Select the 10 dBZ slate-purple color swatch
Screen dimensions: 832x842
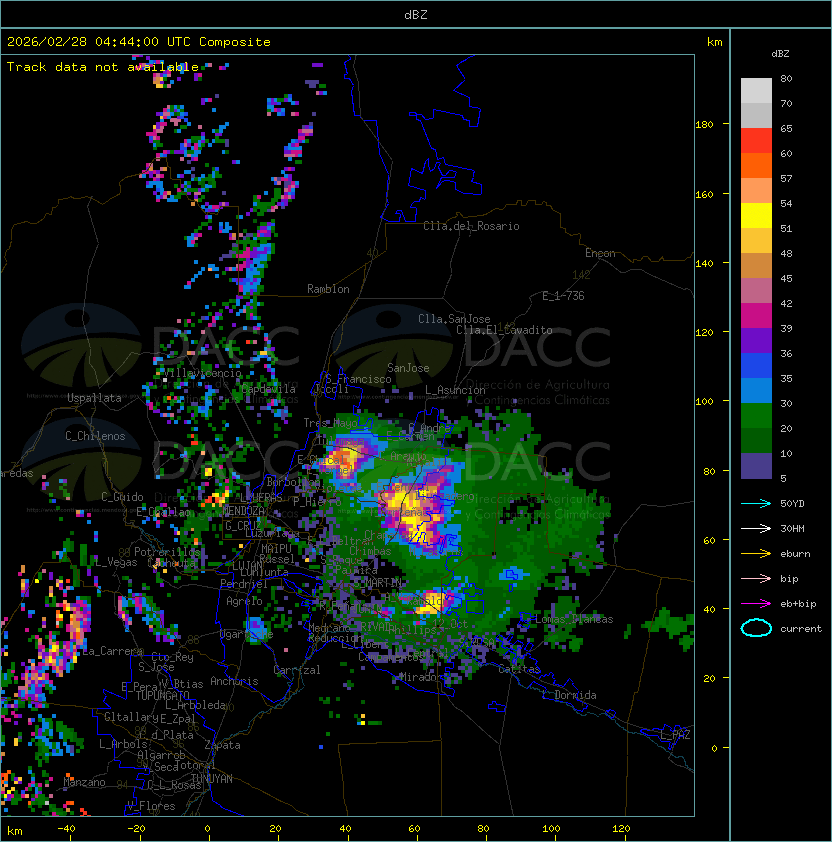tap(756, 466)
